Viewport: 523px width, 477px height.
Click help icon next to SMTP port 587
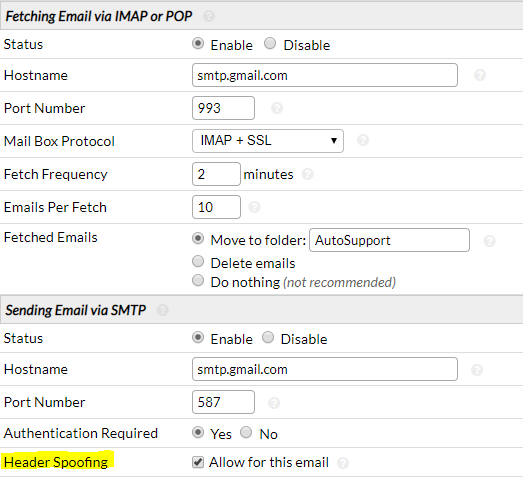coord(274,403)
